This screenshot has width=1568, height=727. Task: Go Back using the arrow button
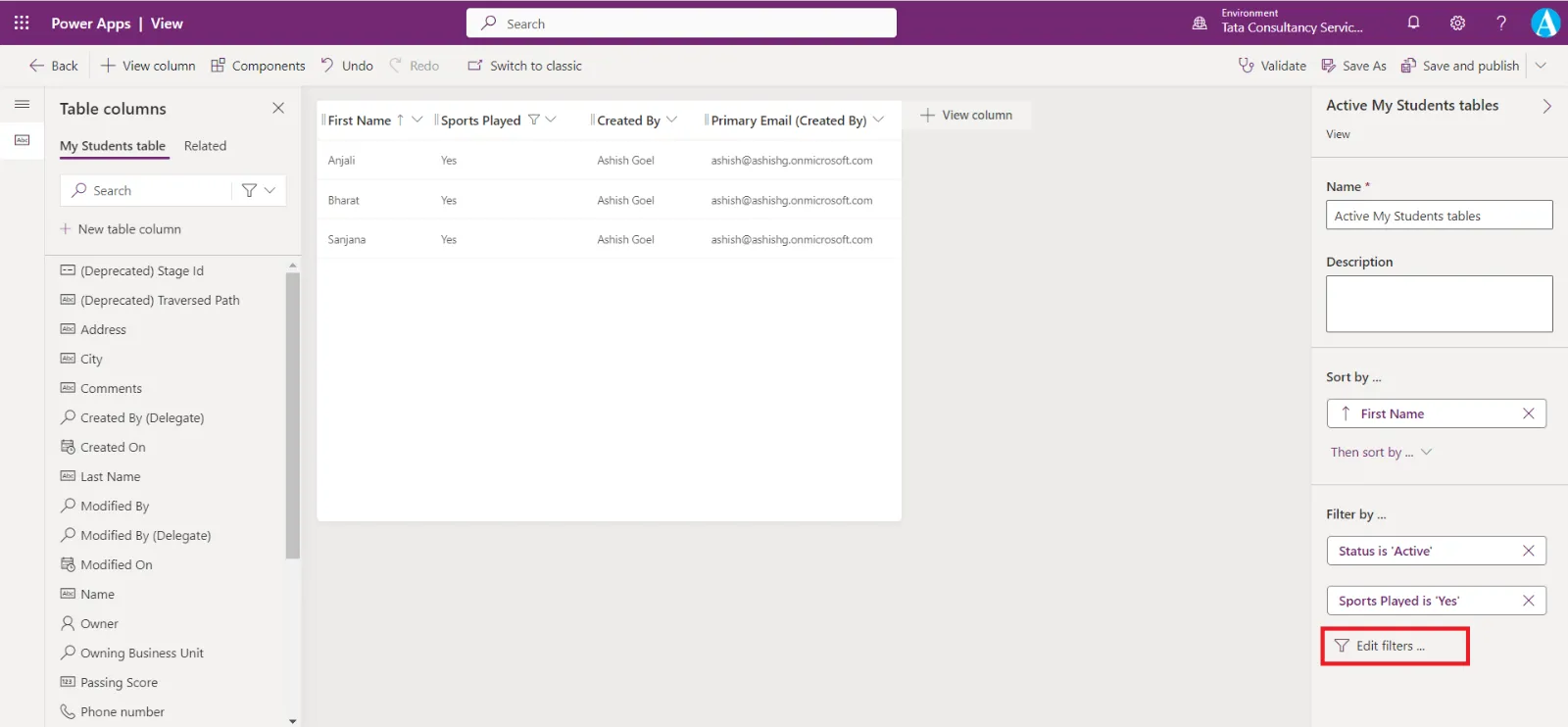(x=53, y=66)
